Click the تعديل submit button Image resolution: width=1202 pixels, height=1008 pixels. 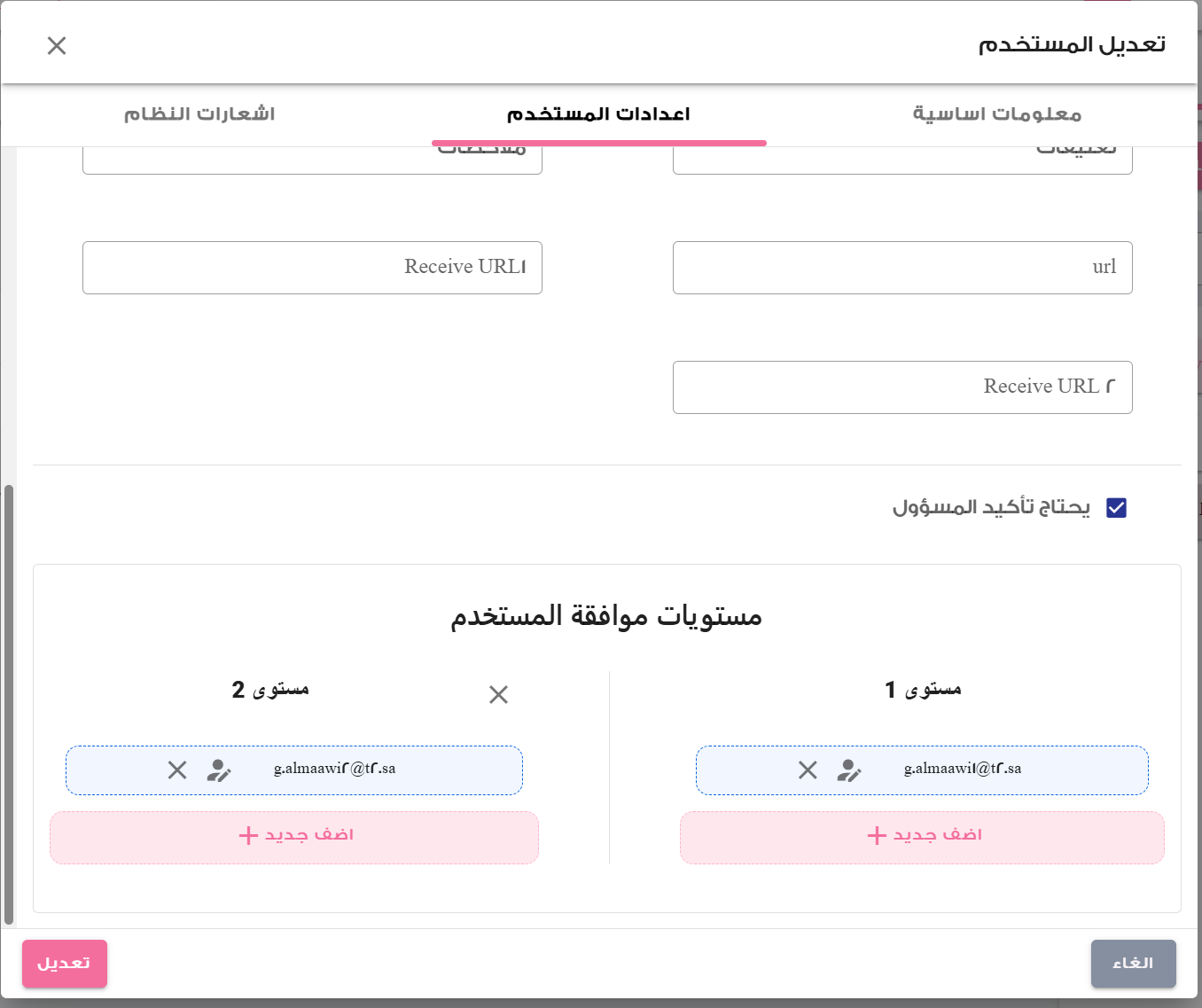coord(65,964)
